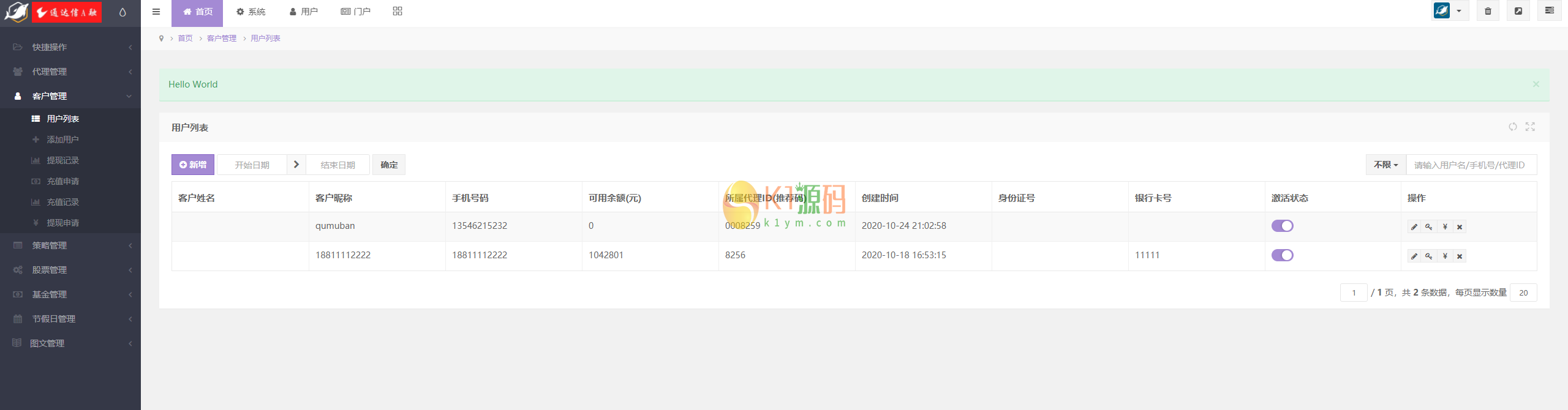Follow 客户管理 breadcrumb link
This screenshot has width=1568, height=410.
(x=222, y=39)
